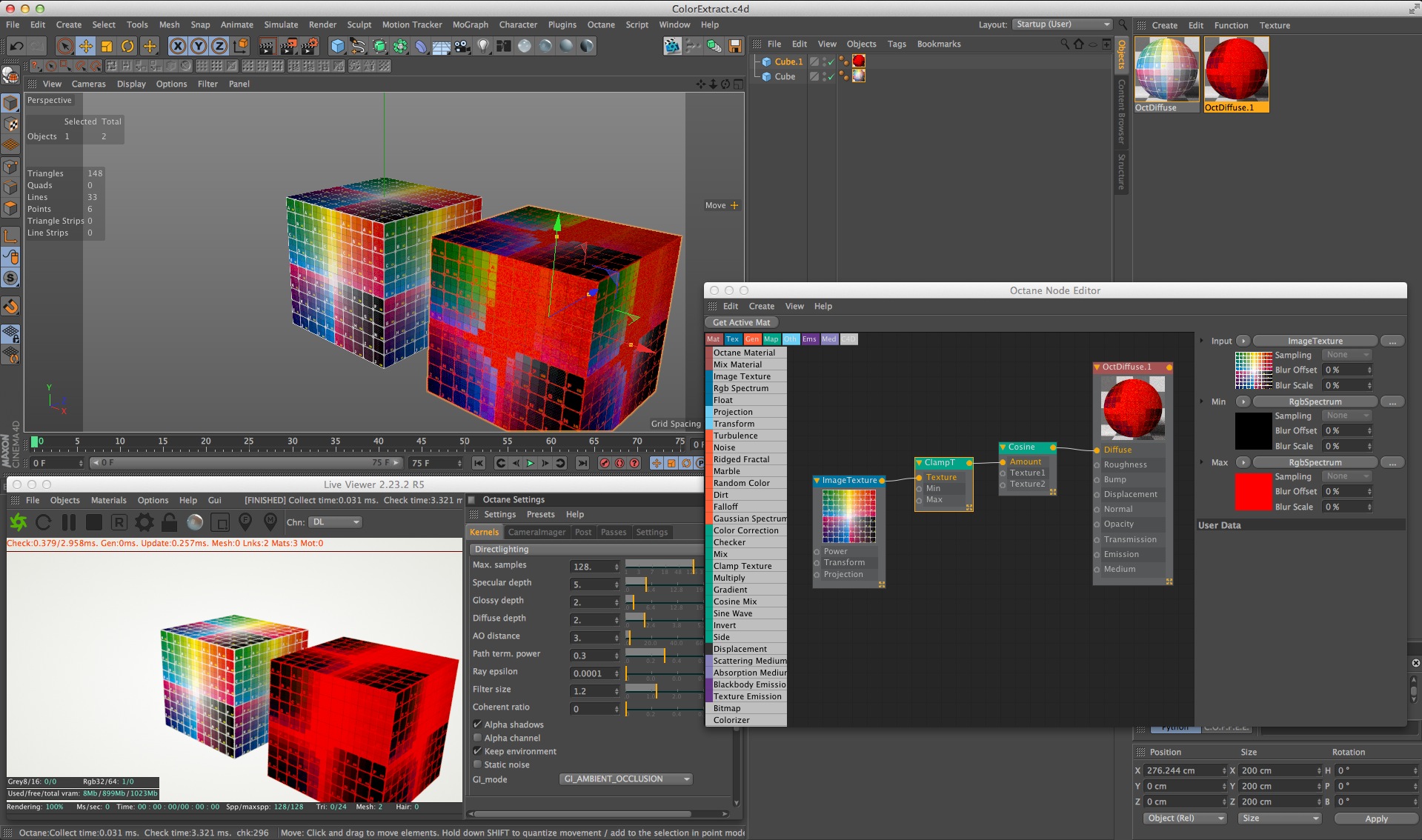Viewport: 1422px width, 840px height.
Task: Open the Octane menu in the main menu bar
Action: (x=601, y=24)
